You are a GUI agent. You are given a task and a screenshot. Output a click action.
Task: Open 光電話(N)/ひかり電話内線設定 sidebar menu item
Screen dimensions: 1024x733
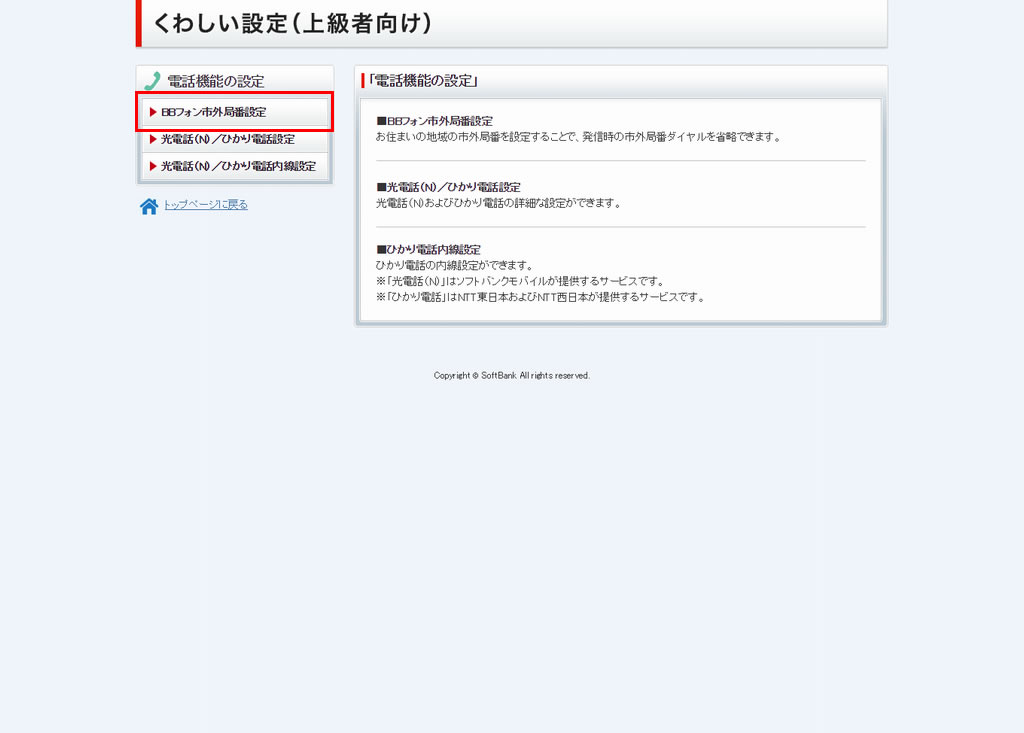[238, 166]
